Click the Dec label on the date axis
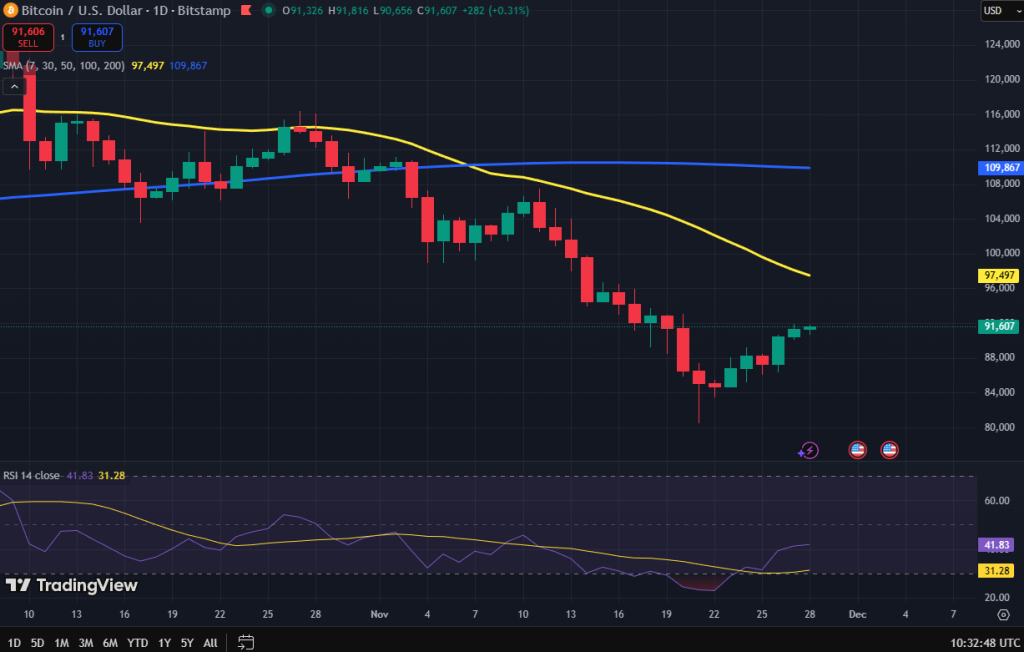Image resolution: width=1024 pixels, height=652 pixels. point(857,614)
